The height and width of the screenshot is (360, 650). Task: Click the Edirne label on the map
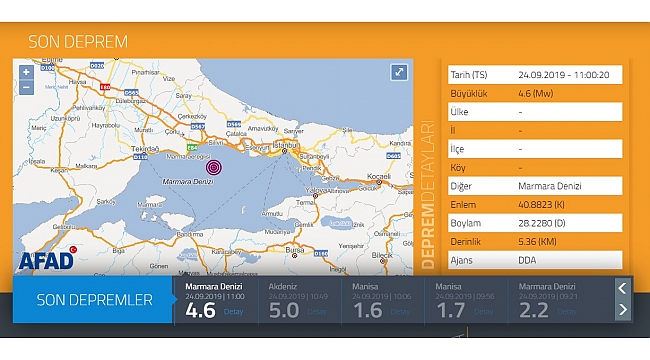coord(52,60)
